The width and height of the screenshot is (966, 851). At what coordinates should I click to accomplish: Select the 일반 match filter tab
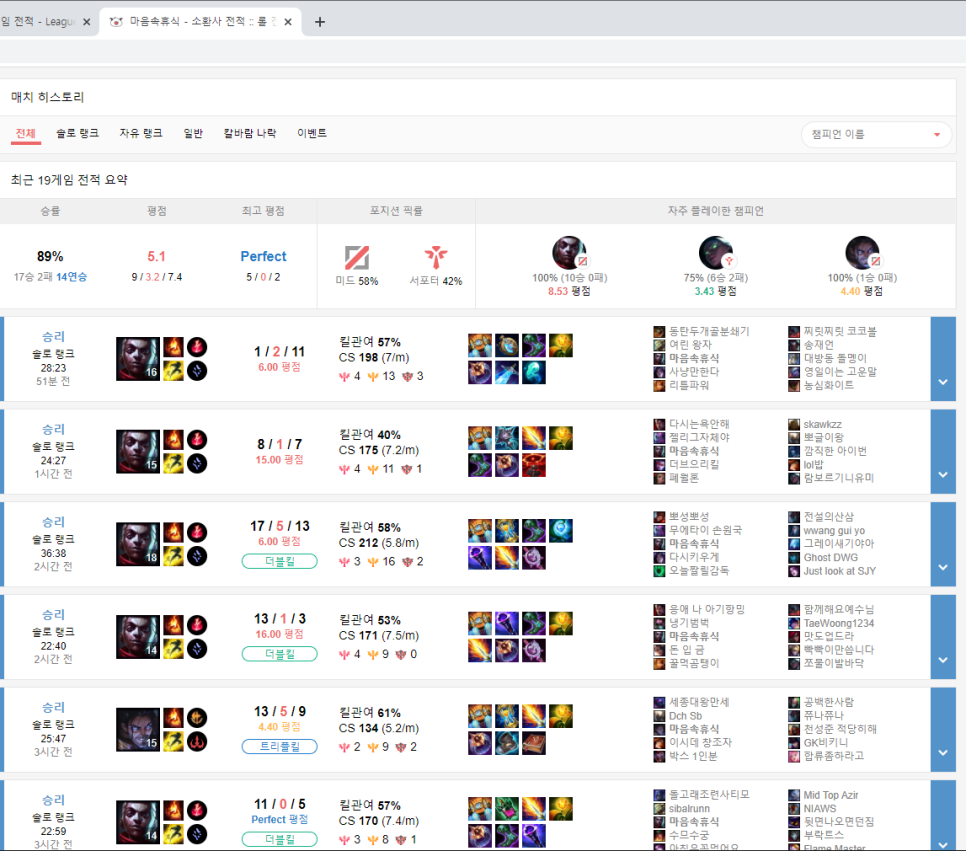(x=193, y=133)
